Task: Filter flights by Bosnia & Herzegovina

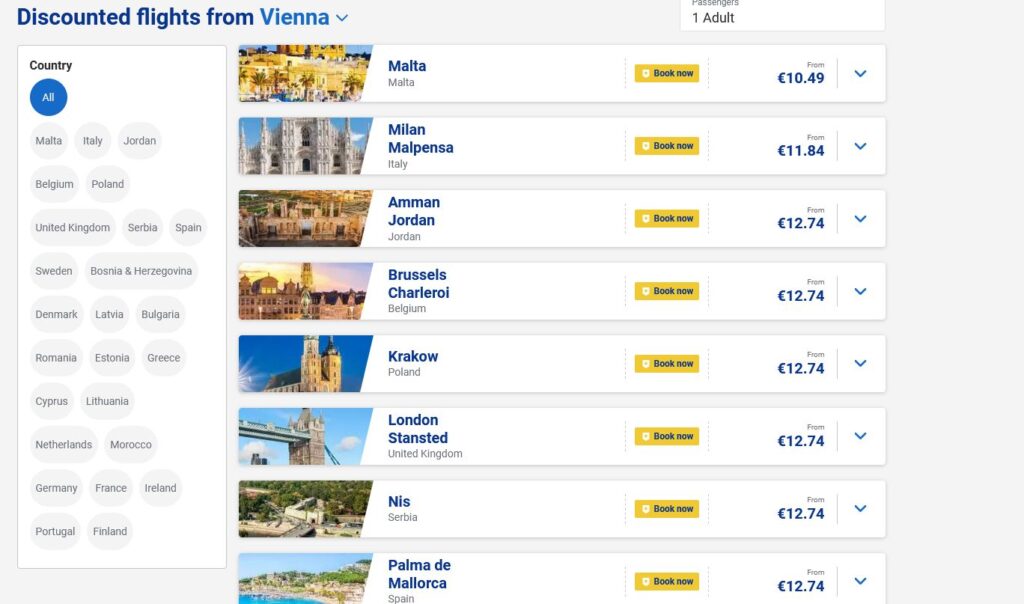Action: pos(140,271)
